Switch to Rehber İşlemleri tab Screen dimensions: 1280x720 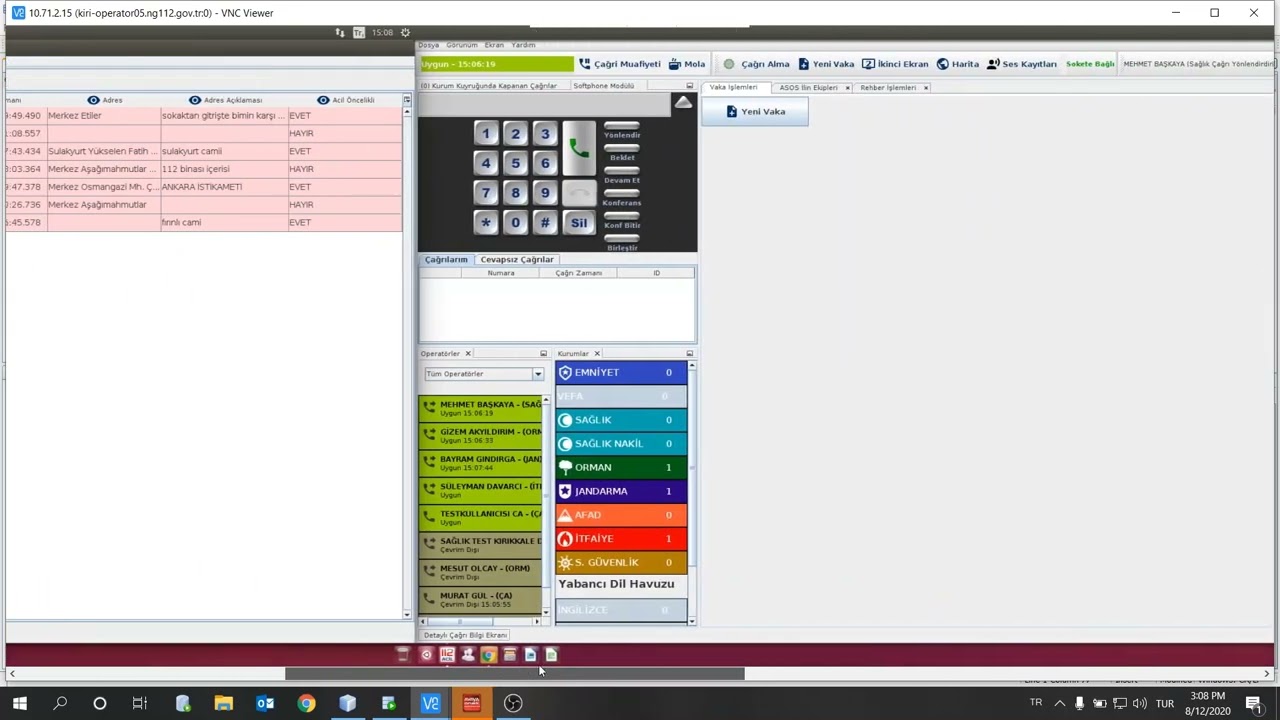pos(888,87)
